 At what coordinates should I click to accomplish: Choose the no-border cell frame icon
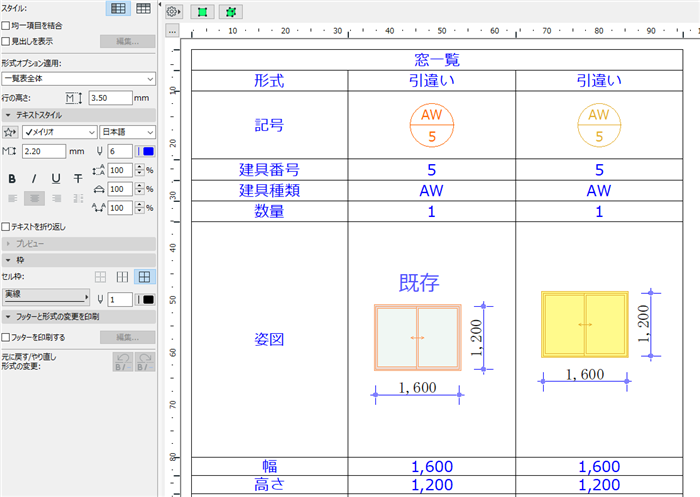point(100,277)
